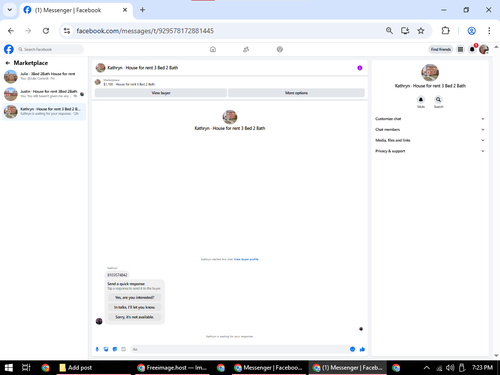500x375 pixels.
Task: Open Julie's 3Bed 2Bath House conversation
Action: [44, 76]
